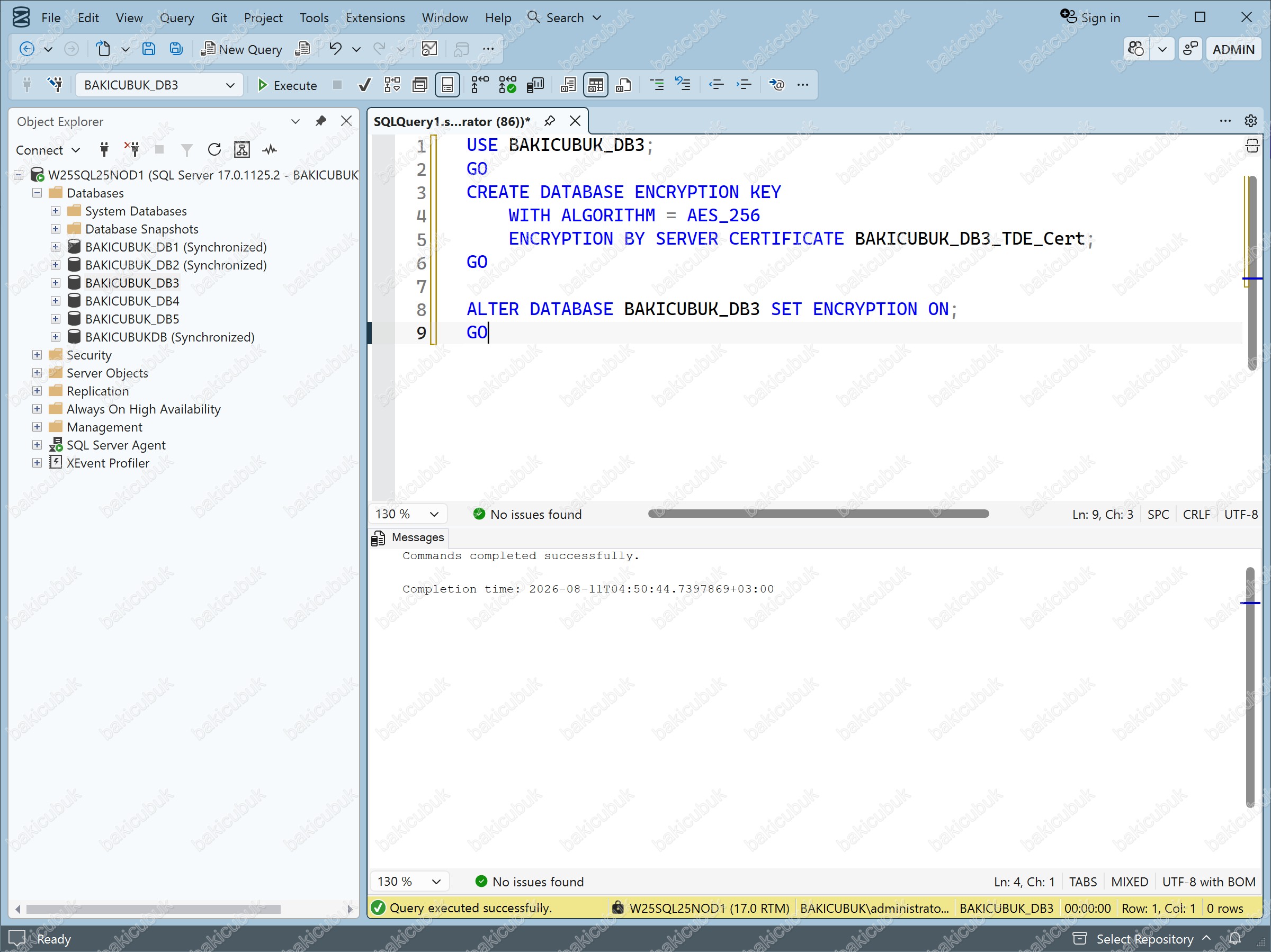
Task: Click the Object Explorer Filter icon
Action: [187, 150]
